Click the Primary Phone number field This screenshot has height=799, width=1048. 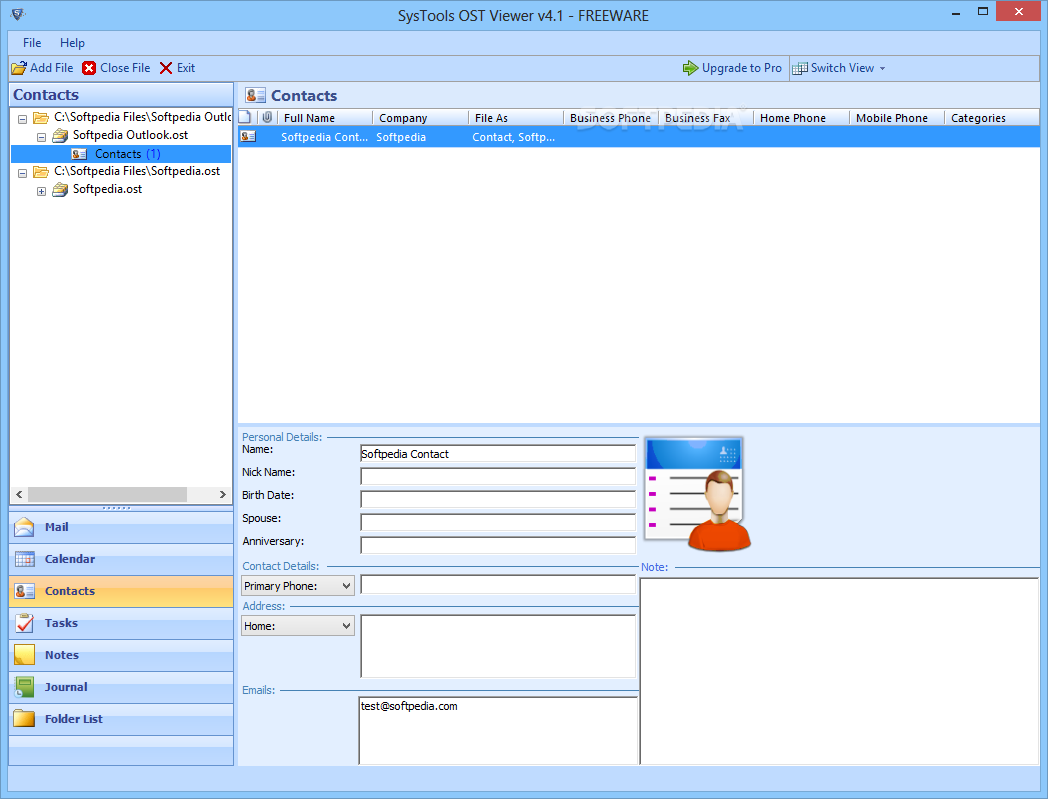pyautogui.click(x=498, y=585)
